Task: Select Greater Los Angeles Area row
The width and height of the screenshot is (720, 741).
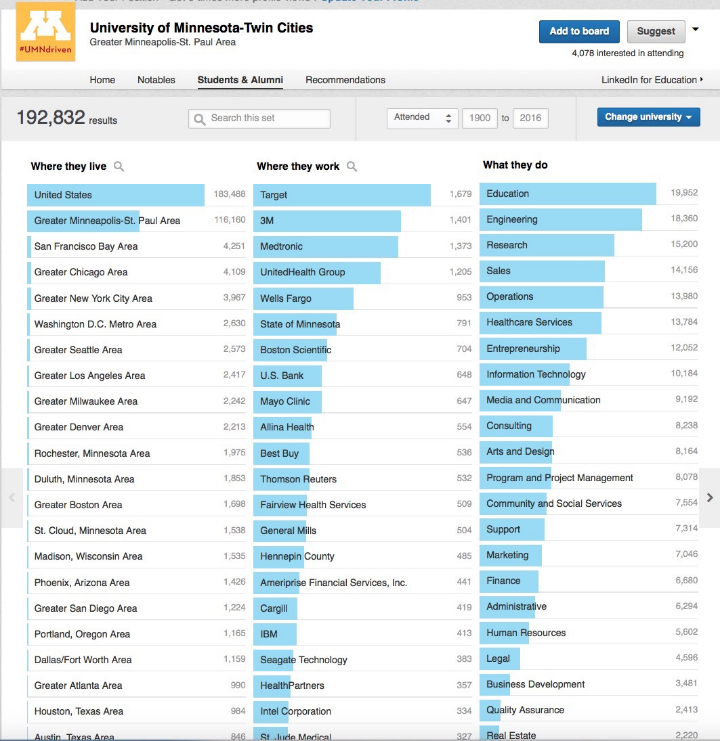Action: (x=137, y=376)
